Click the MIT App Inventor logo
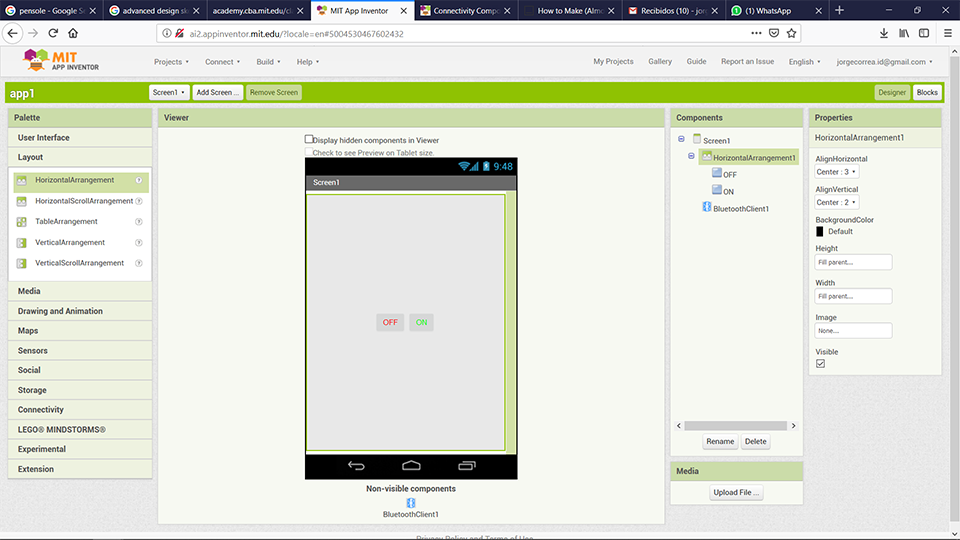The height and width of the screenshot is (540, 960). click(x=60, y=61)
